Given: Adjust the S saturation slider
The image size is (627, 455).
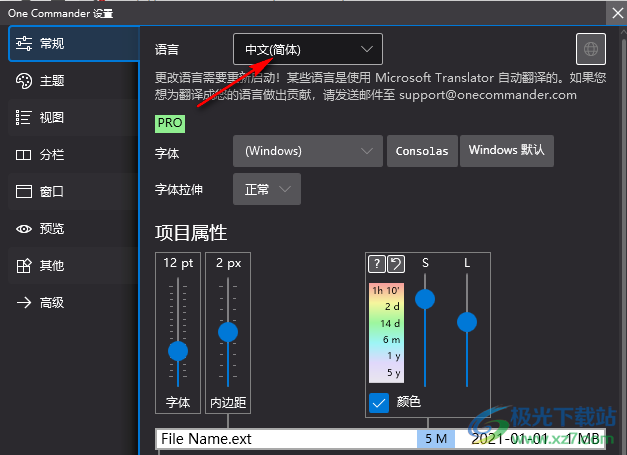Looking at the screenshot, I should pos(425,299).
